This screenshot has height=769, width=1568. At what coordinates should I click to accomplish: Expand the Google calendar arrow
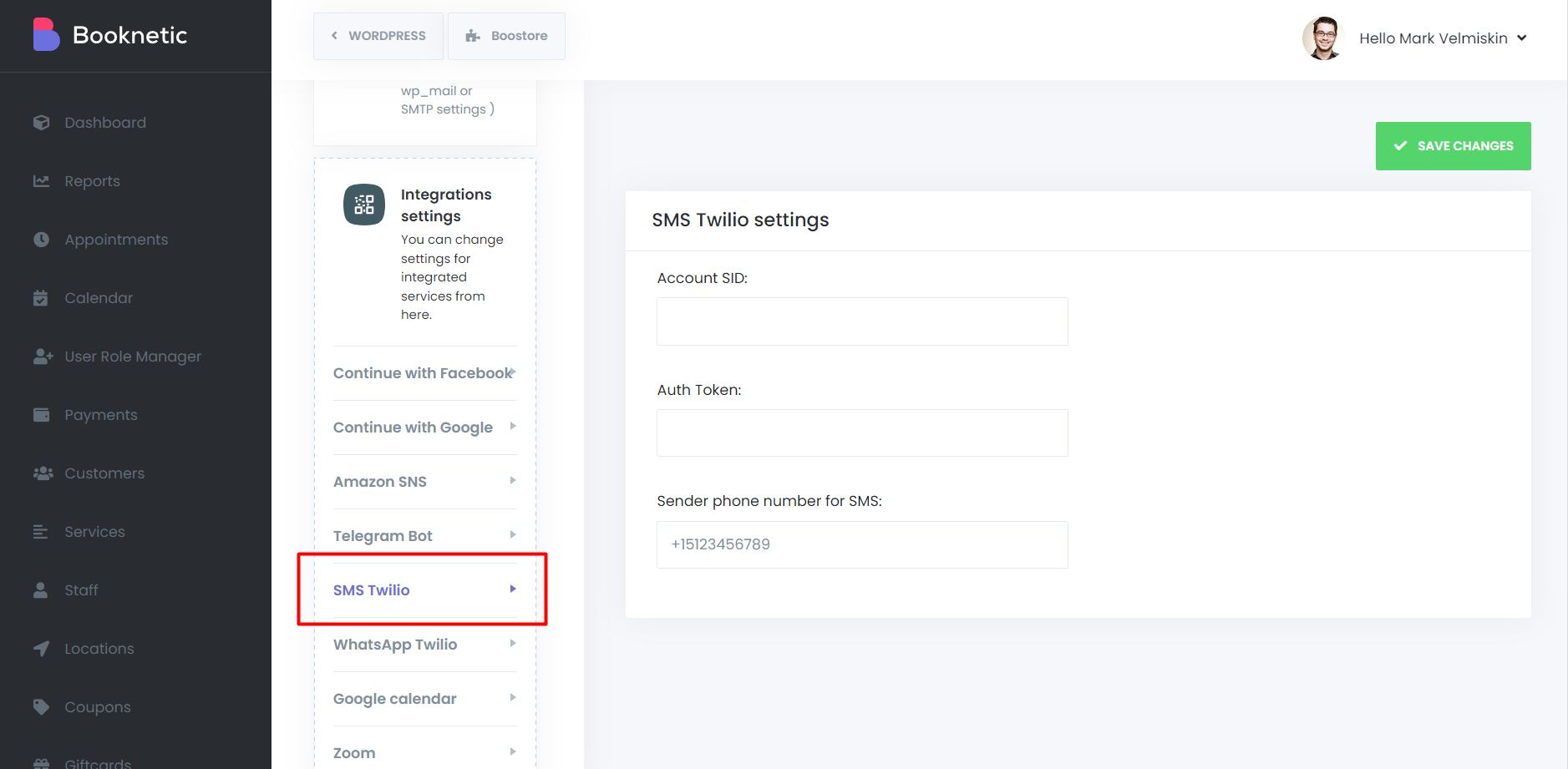point(513,697)
